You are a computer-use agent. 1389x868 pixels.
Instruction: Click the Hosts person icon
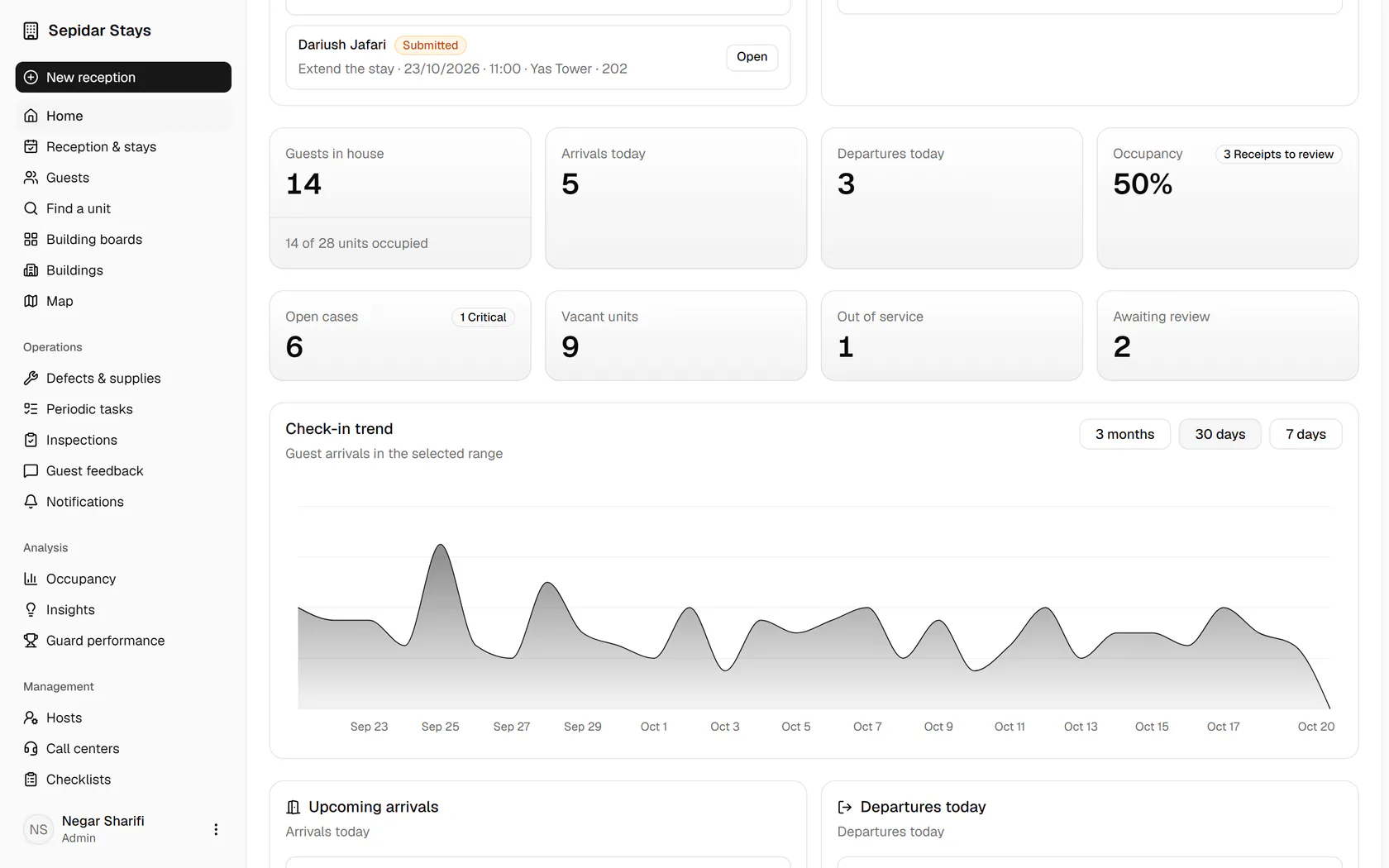[x=31, y=718]
